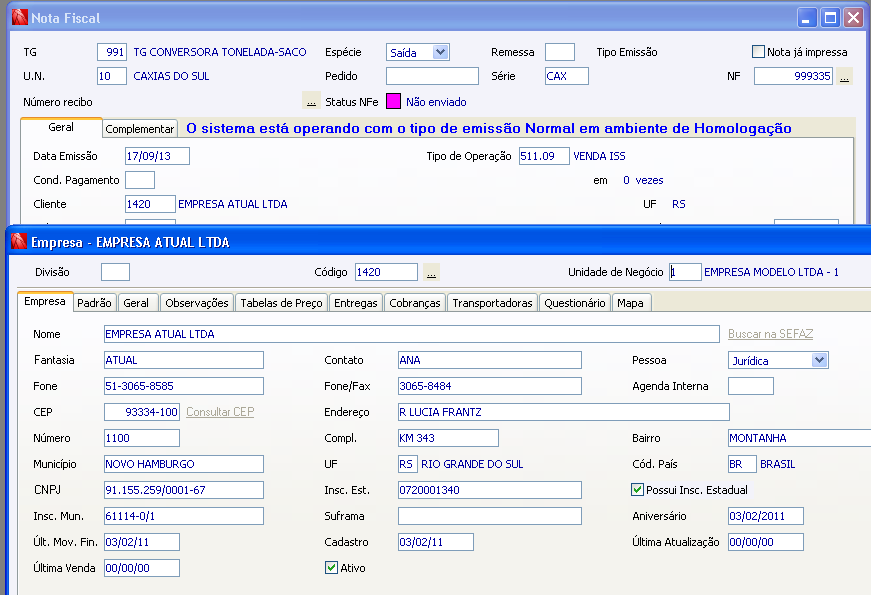Click Endereço field R LUCIA FRANTZ
Screen dimensions: 871x595
click(x=564, y=412)
